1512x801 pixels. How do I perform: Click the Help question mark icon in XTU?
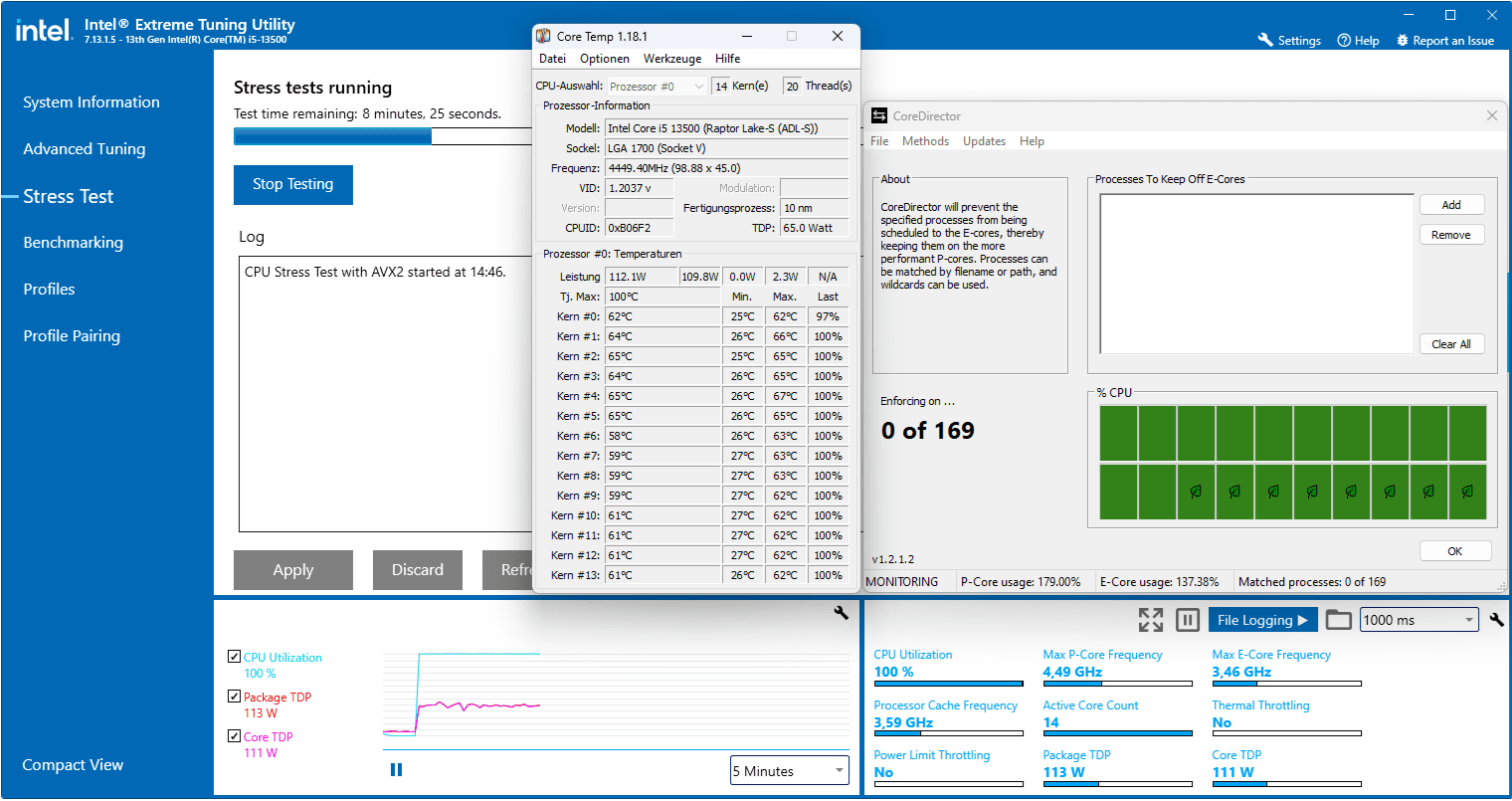tap(1344, 40)
